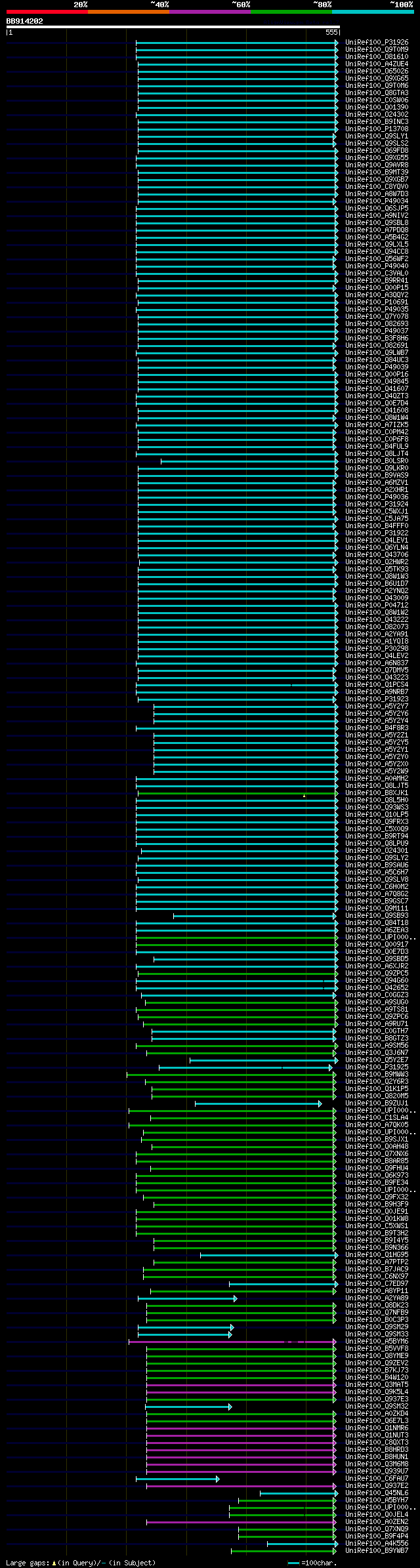
Task: Select the UniRef100_B3F8H6 label
Action: click(x=377, y=339)
